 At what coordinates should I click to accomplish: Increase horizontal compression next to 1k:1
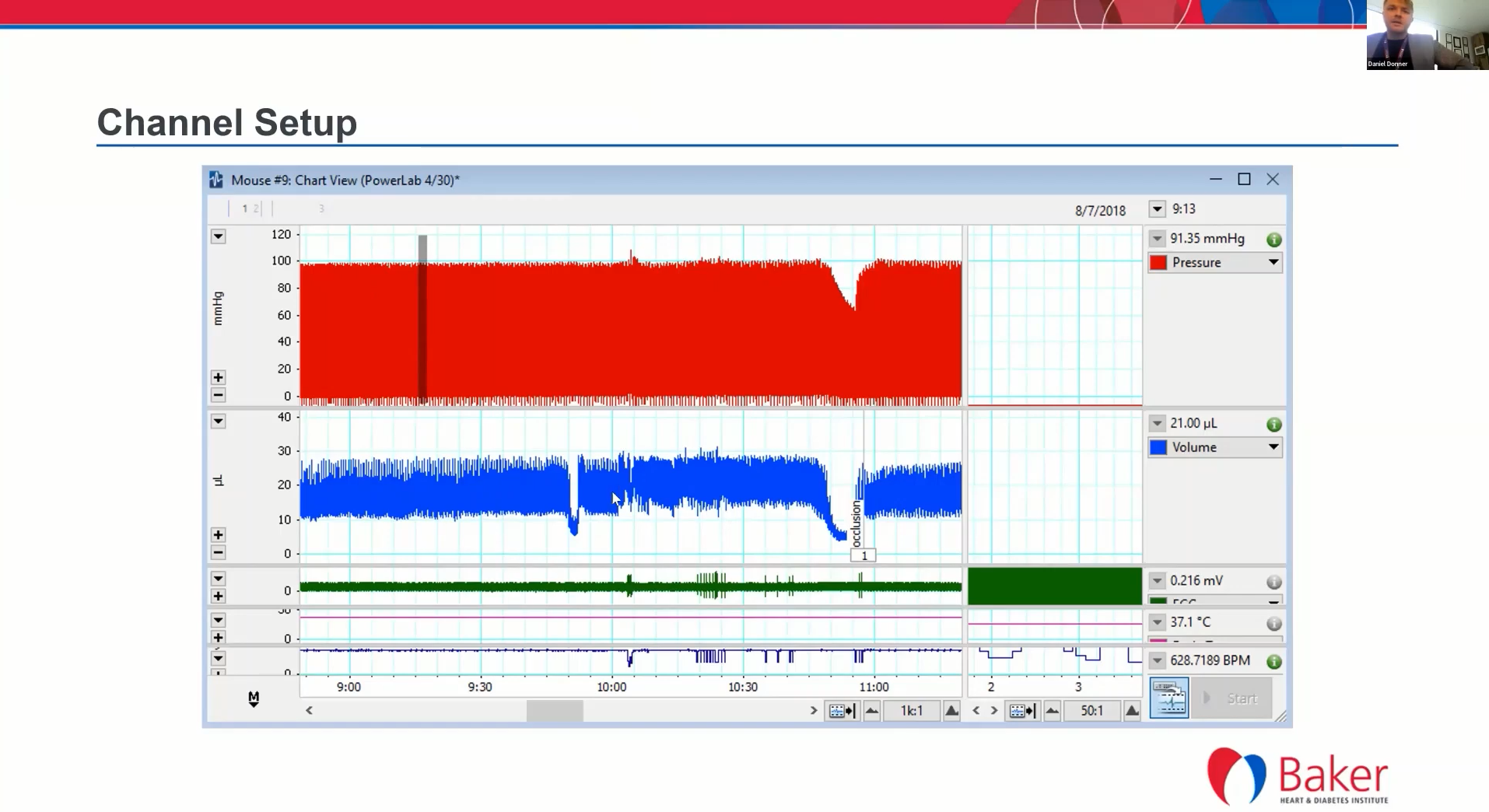click(x=951, y=711)
